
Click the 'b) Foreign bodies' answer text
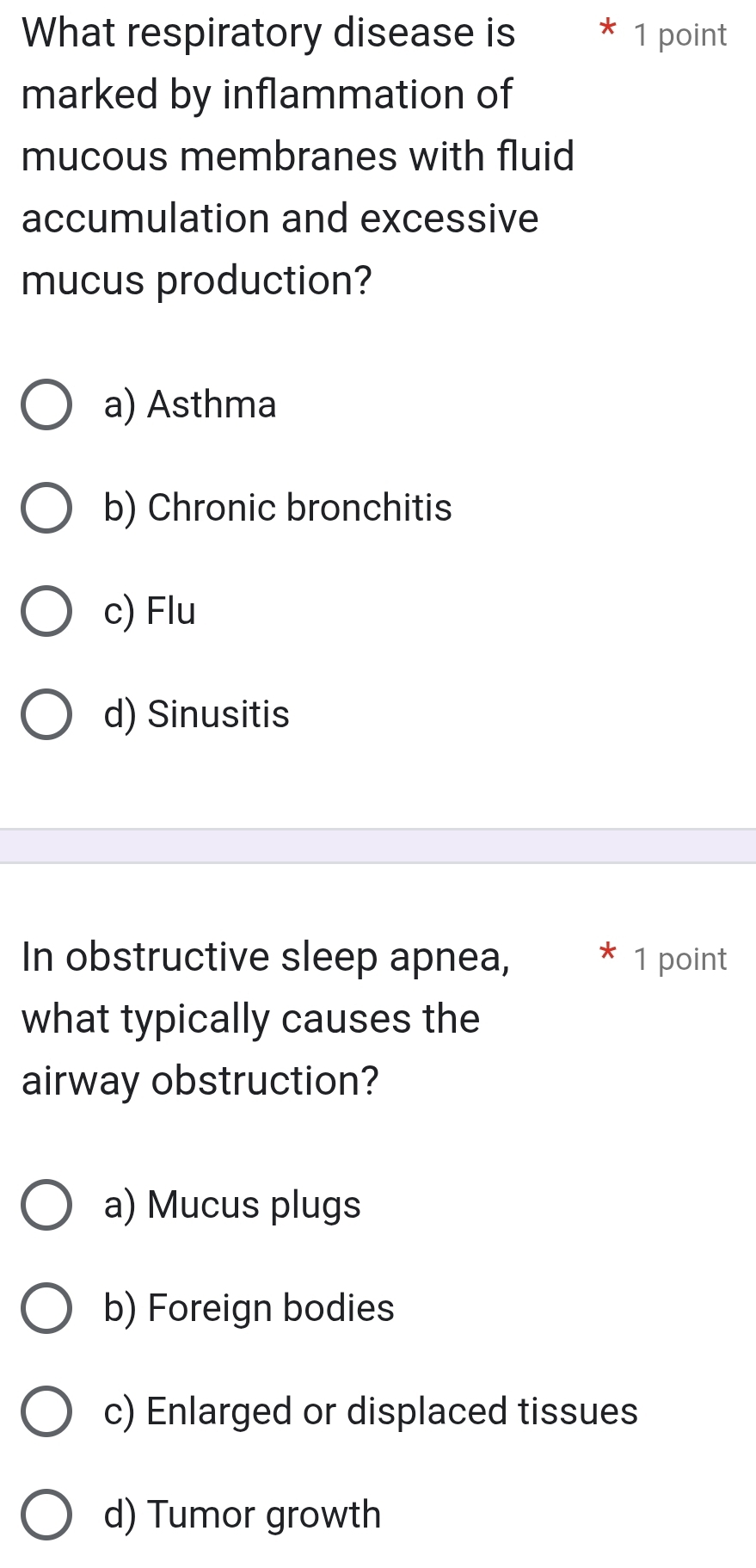[x=249, y=1308]
